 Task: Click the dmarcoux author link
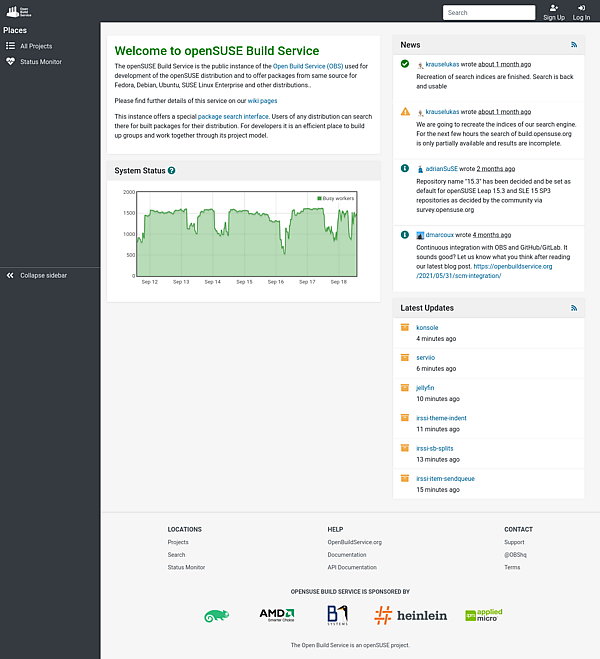point(439,235)
